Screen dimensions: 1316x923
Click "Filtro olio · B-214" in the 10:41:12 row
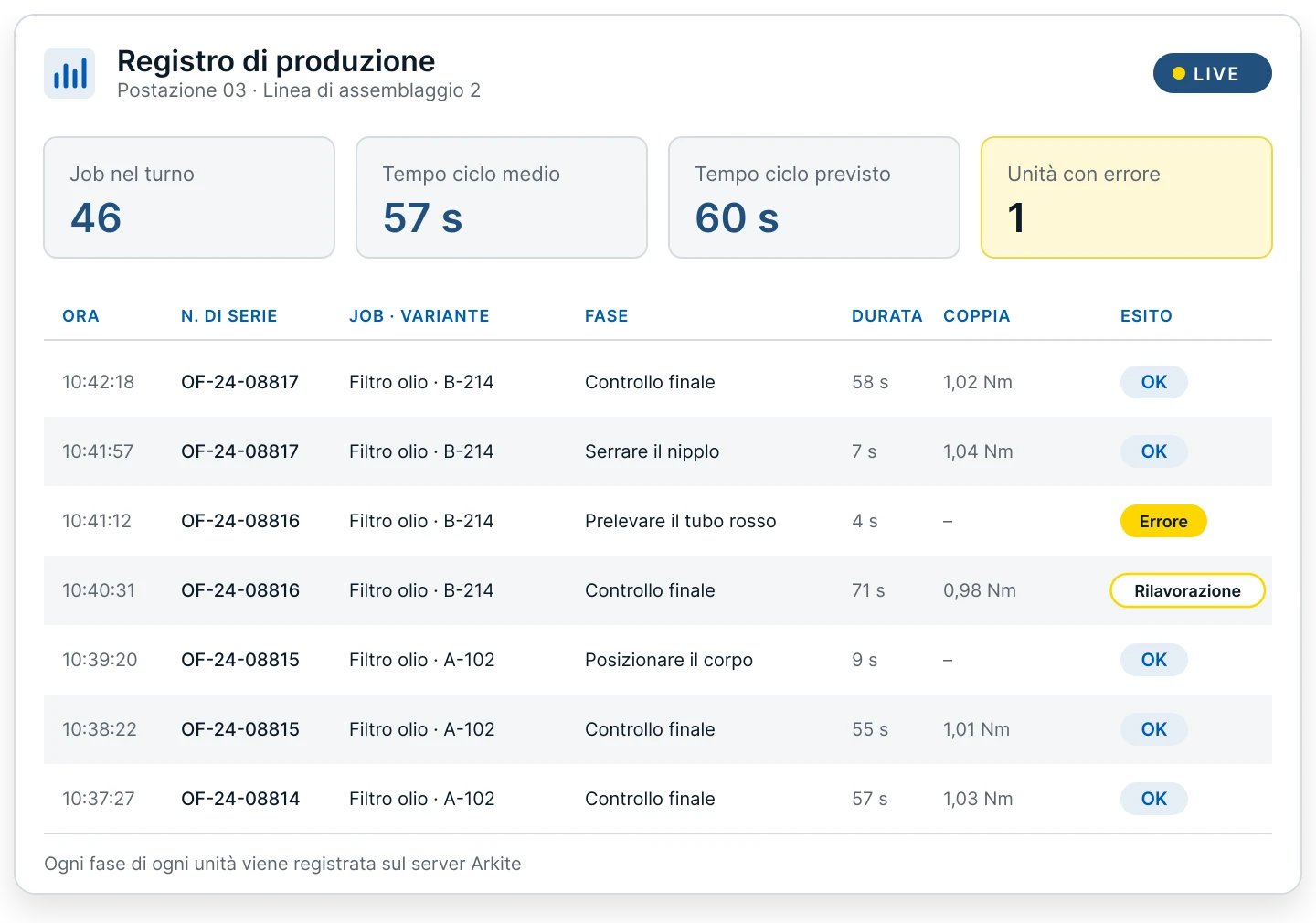point(421,521)
